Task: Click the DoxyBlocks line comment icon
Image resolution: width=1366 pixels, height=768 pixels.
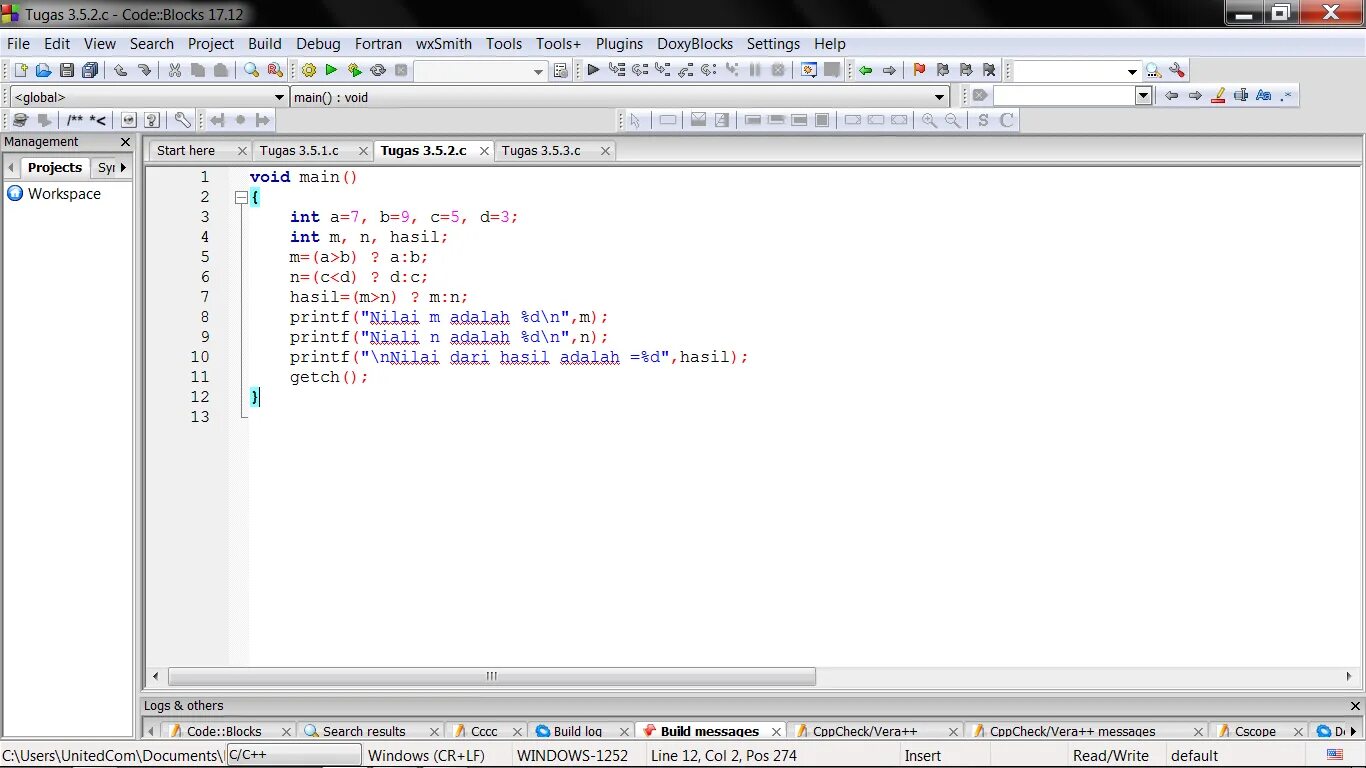Action: 98,120
